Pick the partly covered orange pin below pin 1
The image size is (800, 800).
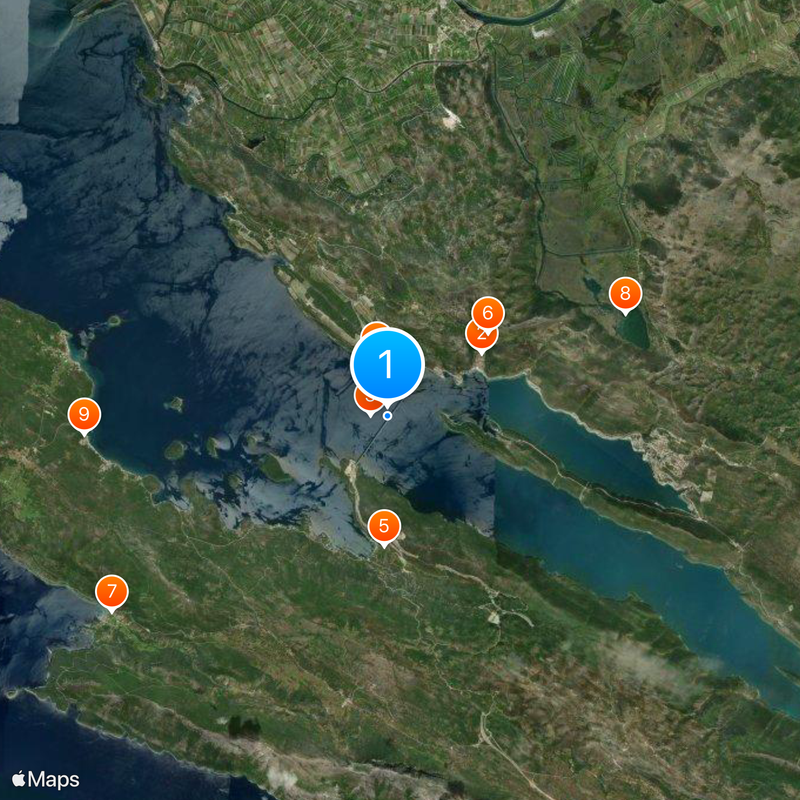click(366, 405)
